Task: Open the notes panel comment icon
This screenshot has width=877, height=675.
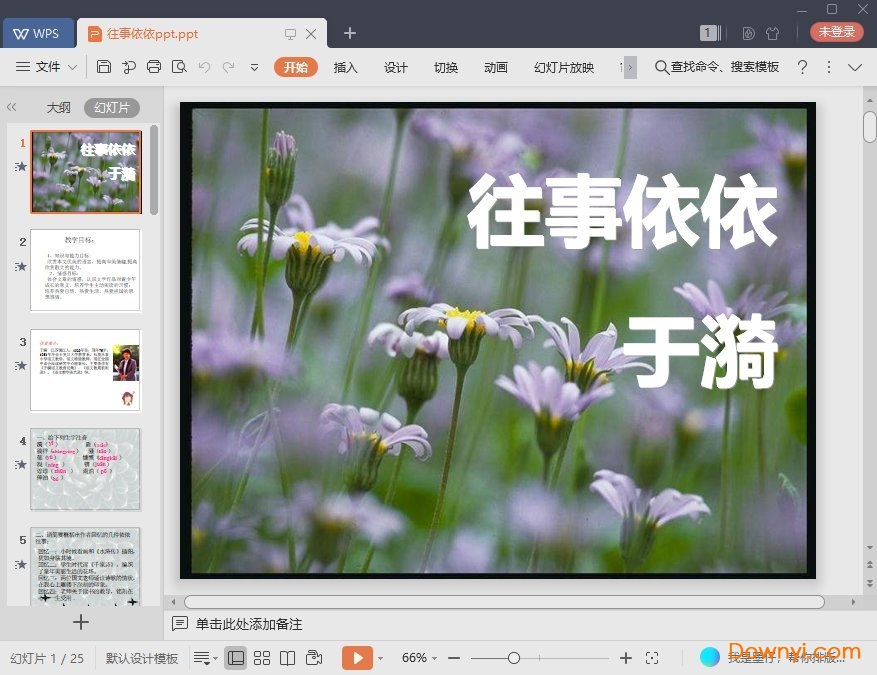Action: 181,624
